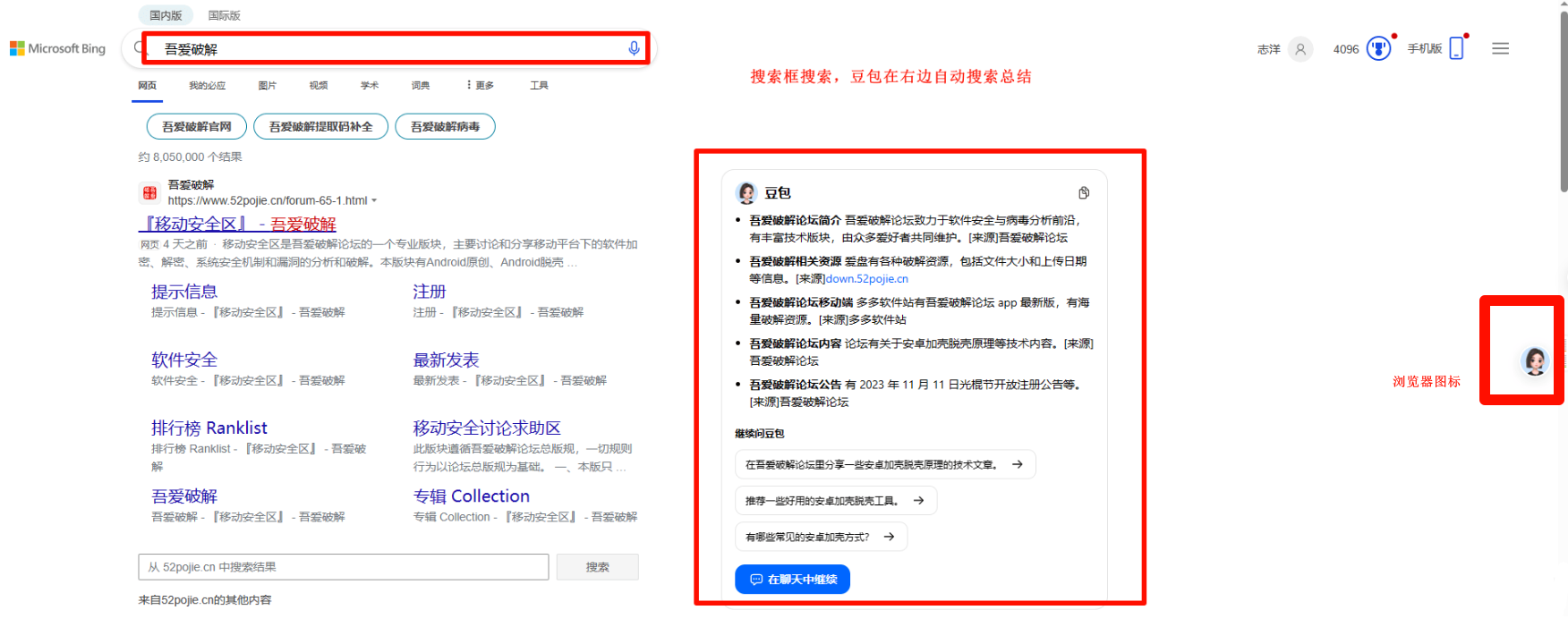Screen dimensions: 1568x644
Task: Click the 吾爱破解病毒 suggestion chip
Action: (x=445, y=127)
